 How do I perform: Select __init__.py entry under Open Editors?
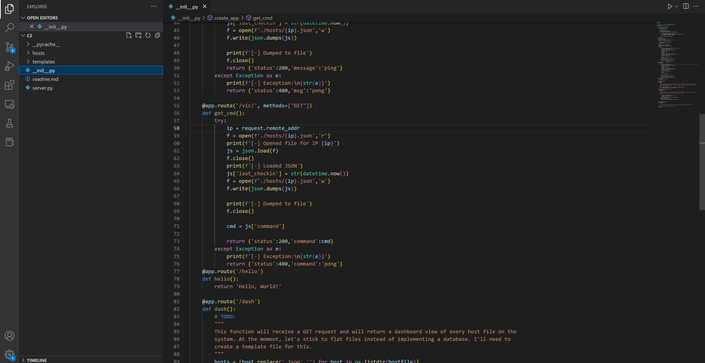tap(91, 27)
